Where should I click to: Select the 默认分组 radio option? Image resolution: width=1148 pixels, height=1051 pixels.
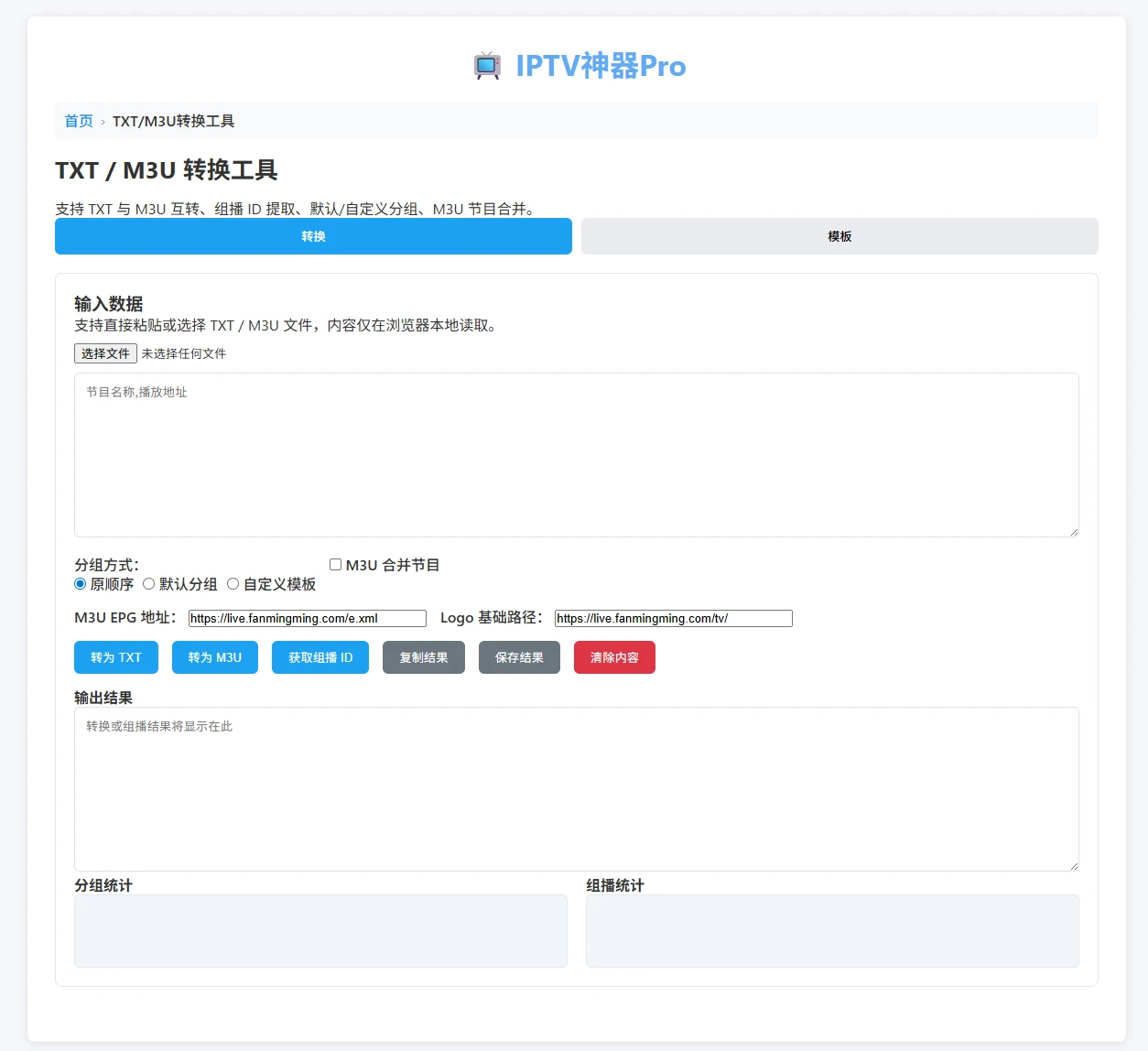tap(149, 584)
